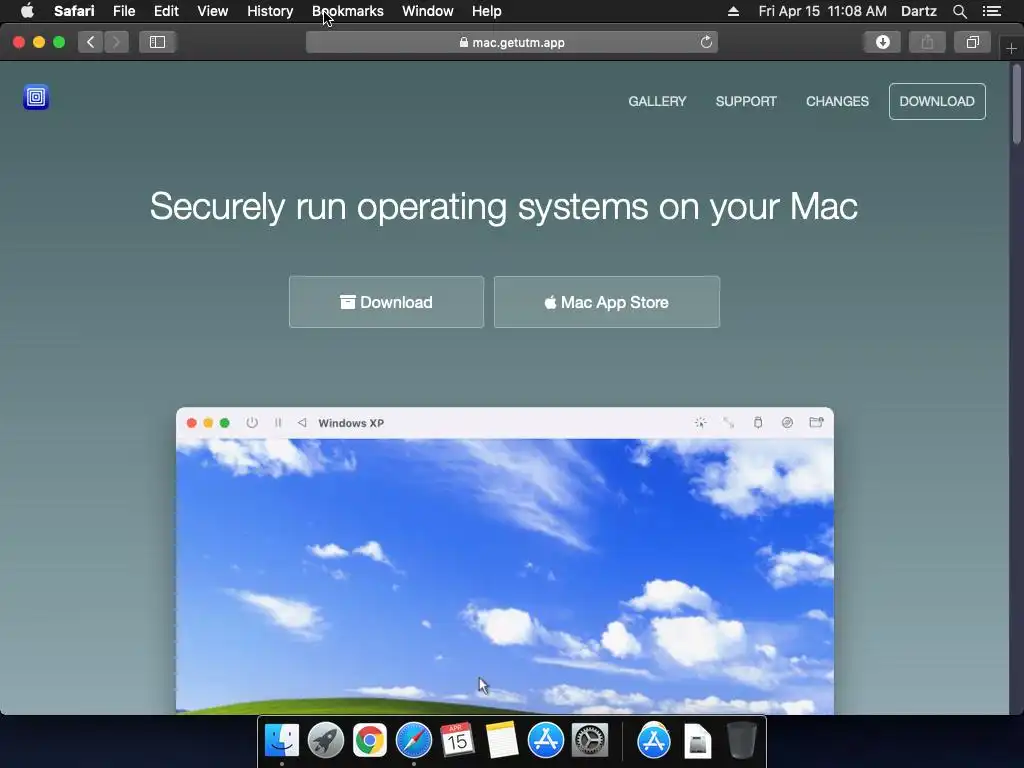The width and height of the screenshot is (1024, 768).
Task: Open the Share button in Safari toolbar
Action: 927,42
